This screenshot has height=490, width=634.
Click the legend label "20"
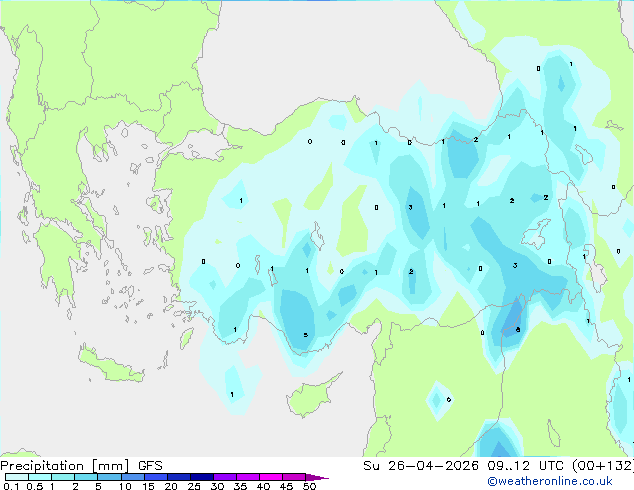tap(171, 486)
